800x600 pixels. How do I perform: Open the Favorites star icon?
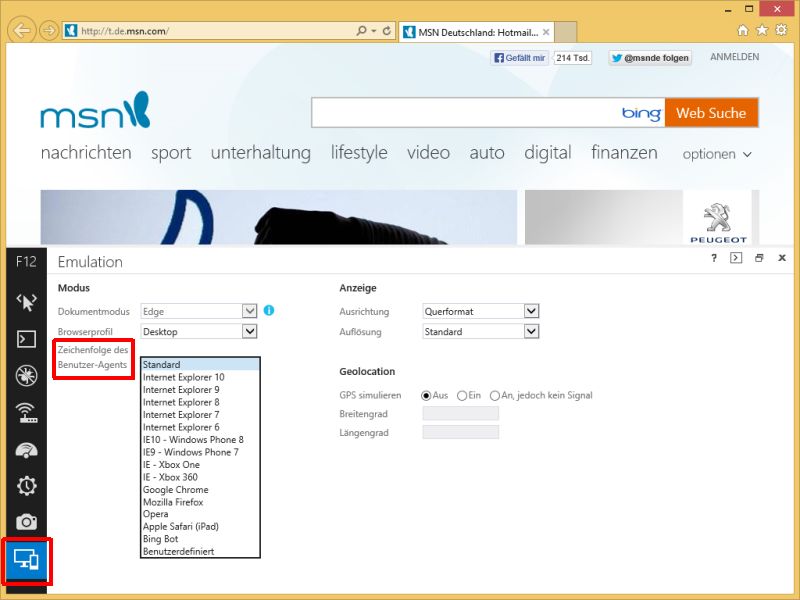[762, 31]
